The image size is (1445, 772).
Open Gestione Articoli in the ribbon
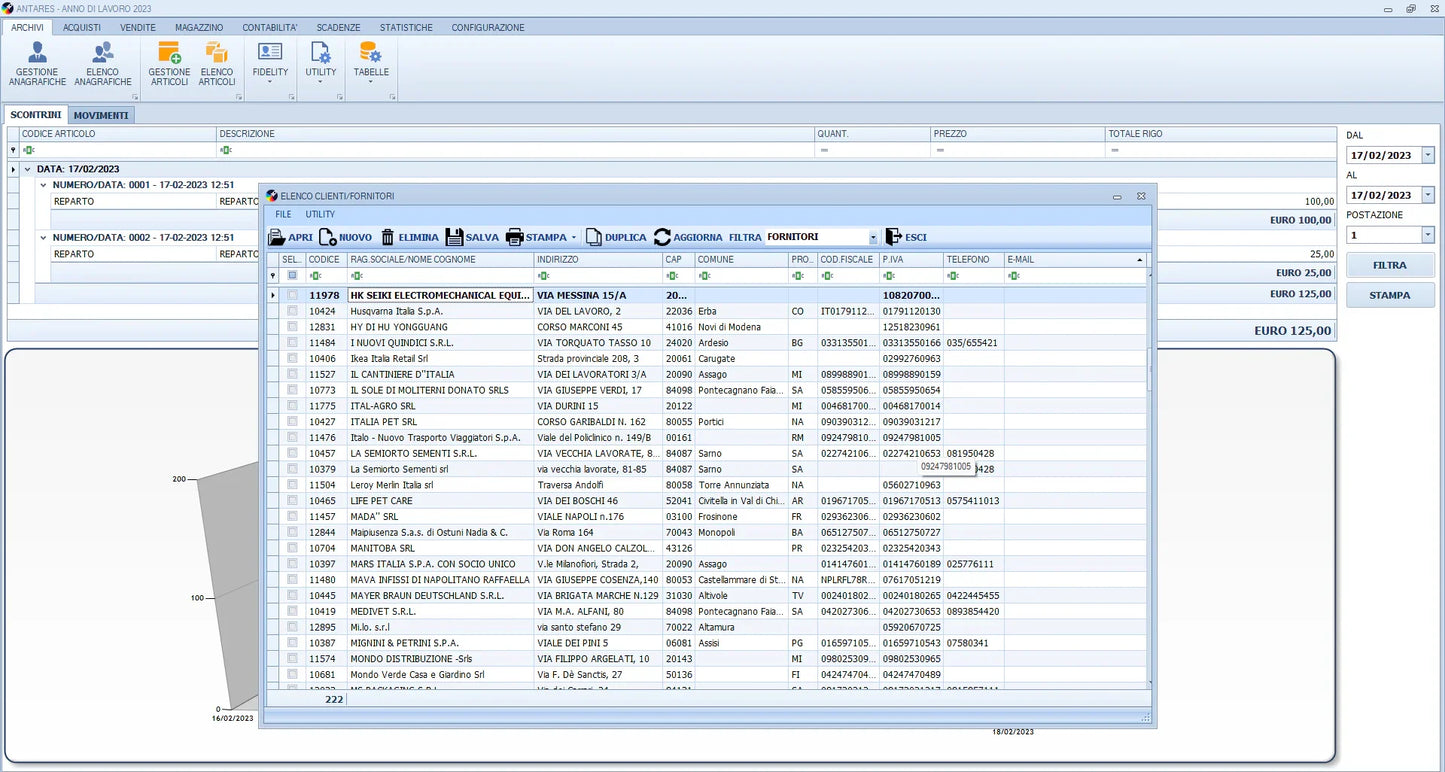(x=169, y=65)
